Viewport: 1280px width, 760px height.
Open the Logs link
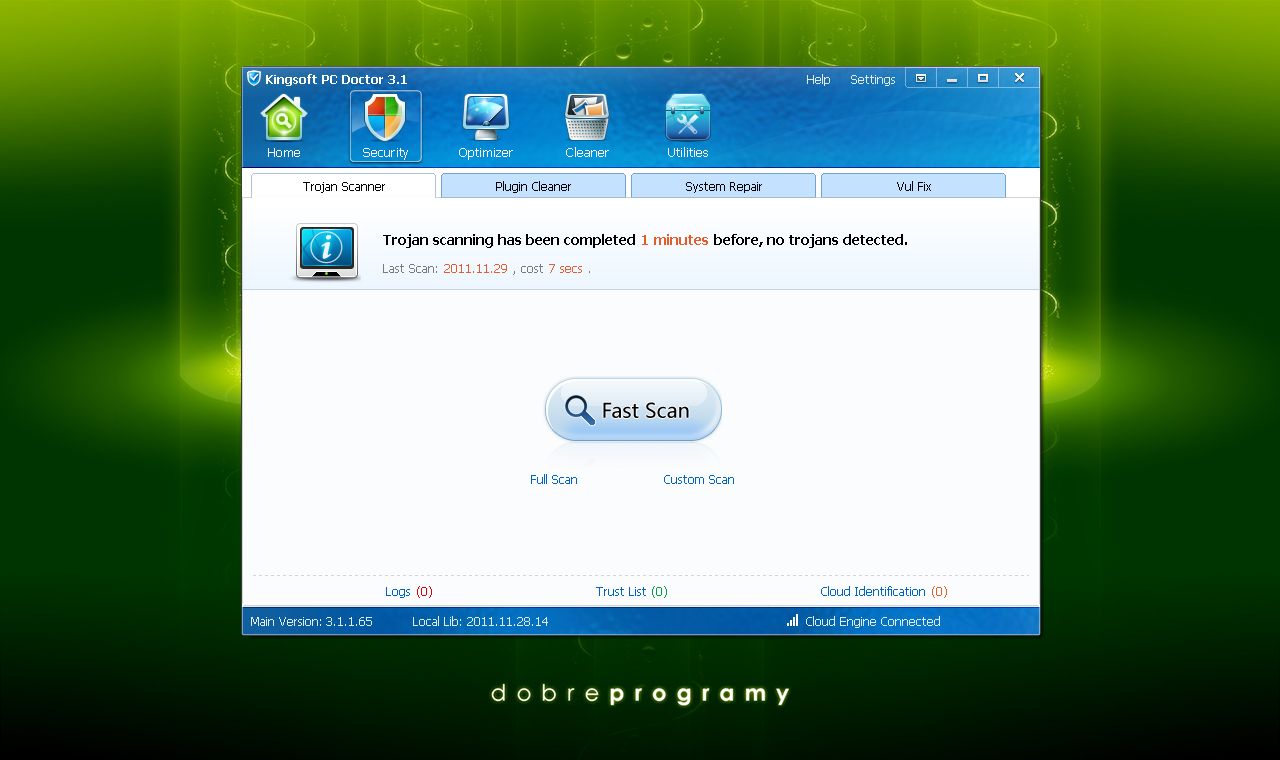(408, 591)
